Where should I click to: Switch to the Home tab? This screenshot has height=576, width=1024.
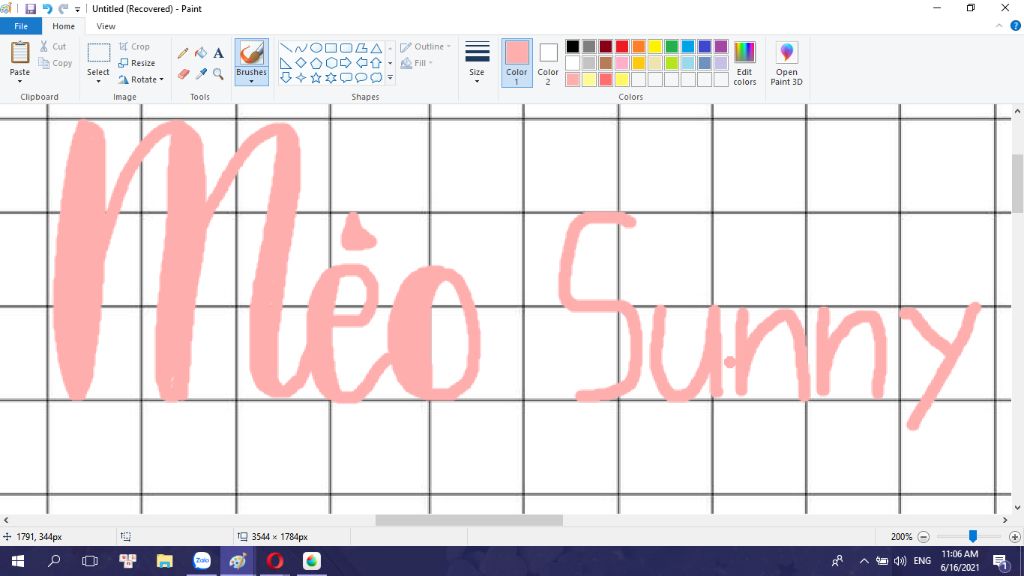click(63, 26)
